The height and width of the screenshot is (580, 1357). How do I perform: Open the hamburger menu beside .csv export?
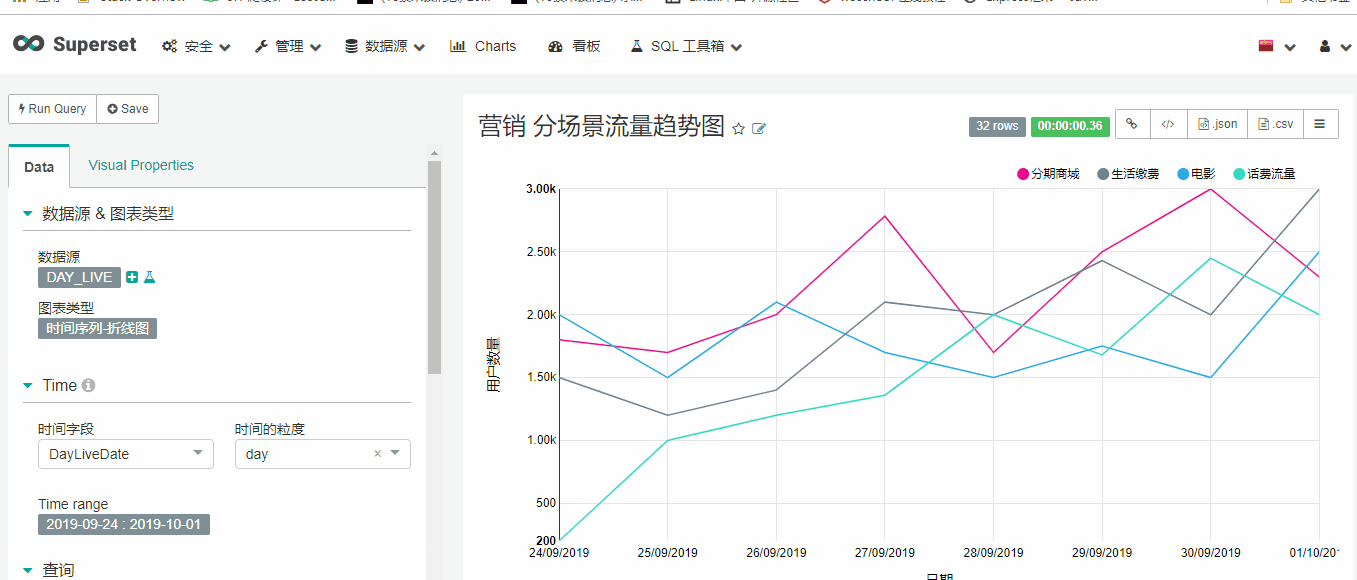click(x=1320, y=124)
